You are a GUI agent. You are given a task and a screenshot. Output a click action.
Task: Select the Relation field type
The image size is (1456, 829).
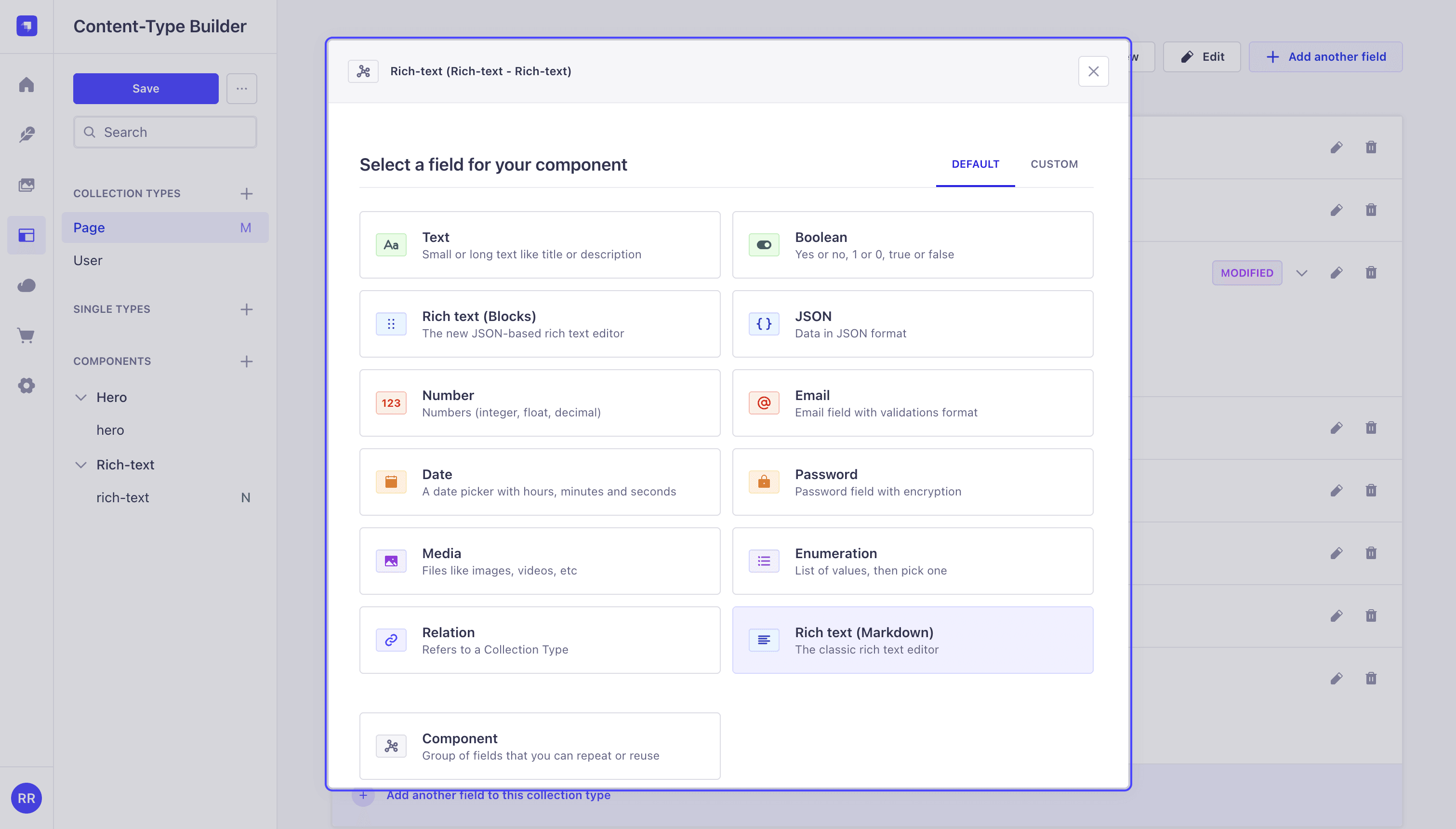pos(540,641)
